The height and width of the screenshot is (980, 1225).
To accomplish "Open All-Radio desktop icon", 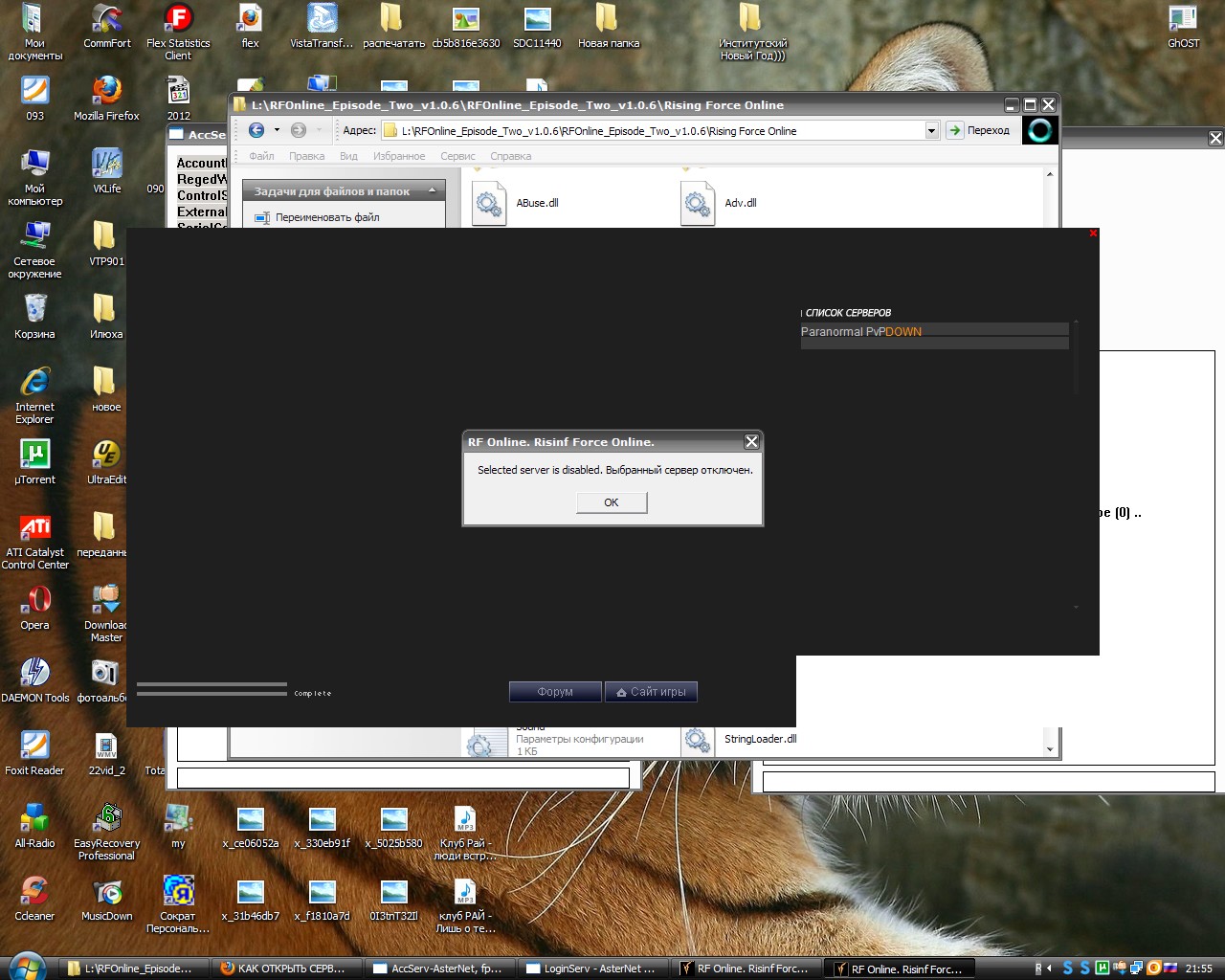I will tap(34, 826).
